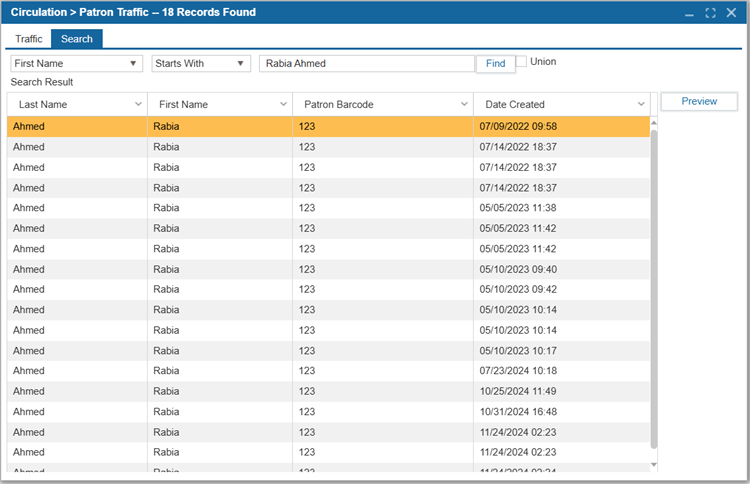
Task: Toggle the Union checkbox
Action: [x=521, y=61]
